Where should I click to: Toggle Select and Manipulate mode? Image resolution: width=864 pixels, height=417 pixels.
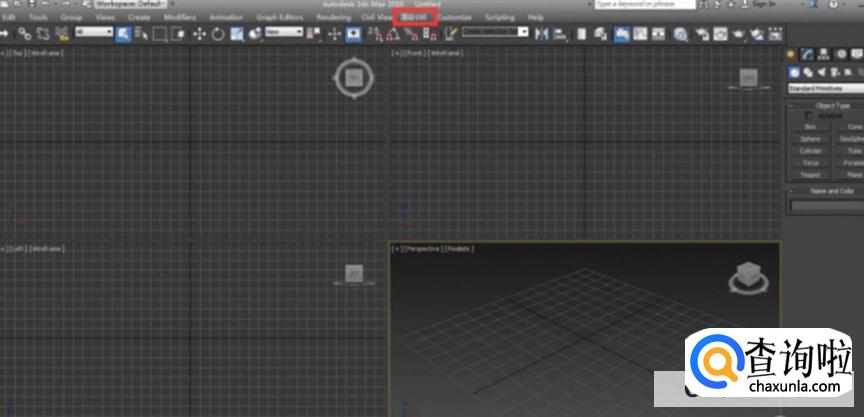click(x=334, y=34)
